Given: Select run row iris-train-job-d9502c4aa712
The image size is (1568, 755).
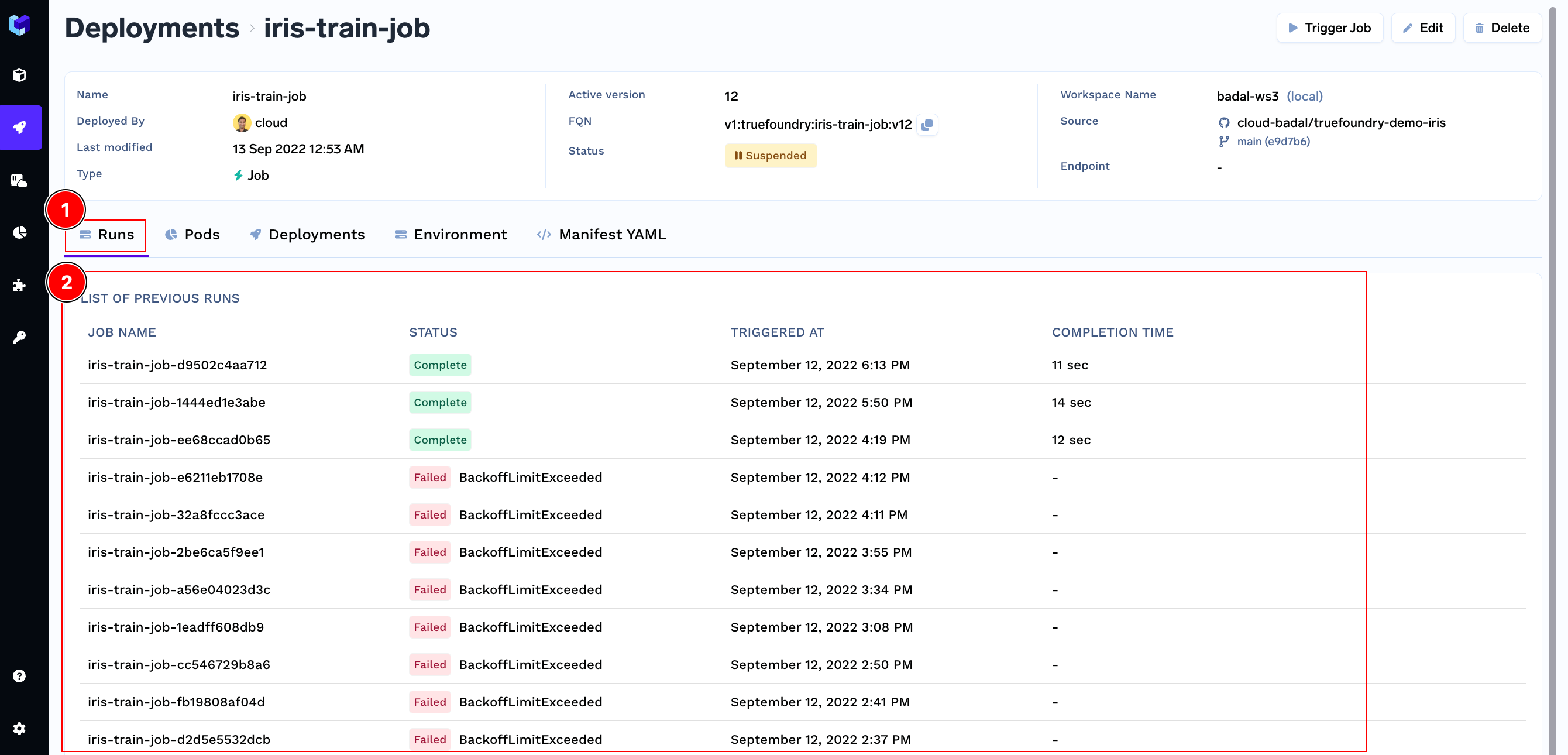Looking at the screenshot, I should pyautogui.click(x=177, y=365).
